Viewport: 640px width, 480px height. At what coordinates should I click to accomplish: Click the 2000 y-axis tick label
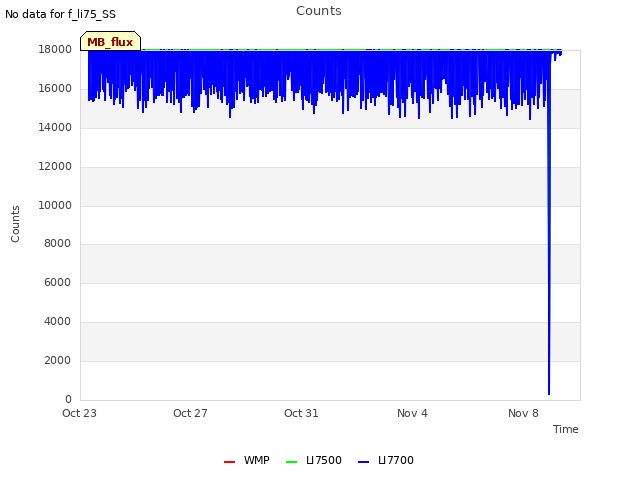coord(58,360)
